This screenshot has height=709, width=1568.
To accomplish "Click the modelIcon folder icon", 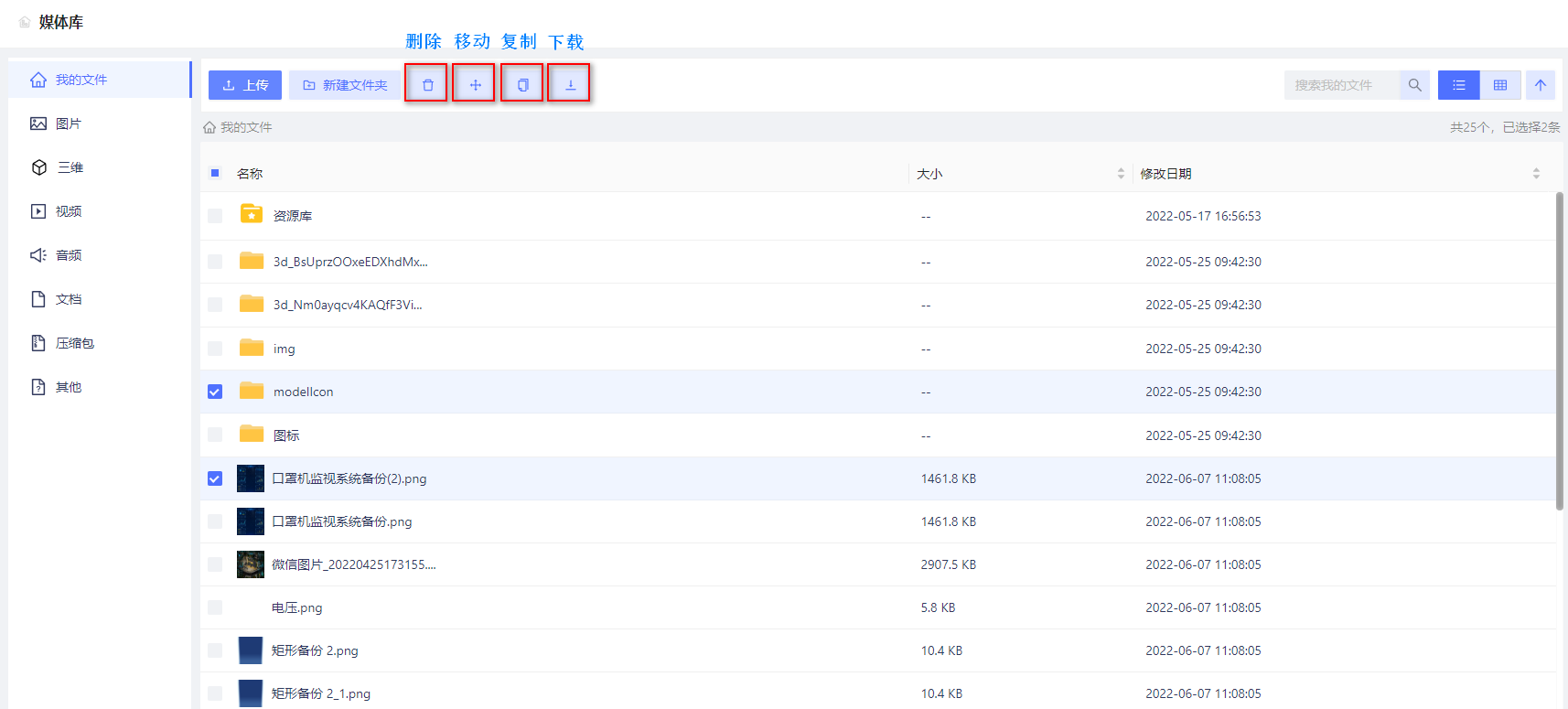I will point(252,391).
